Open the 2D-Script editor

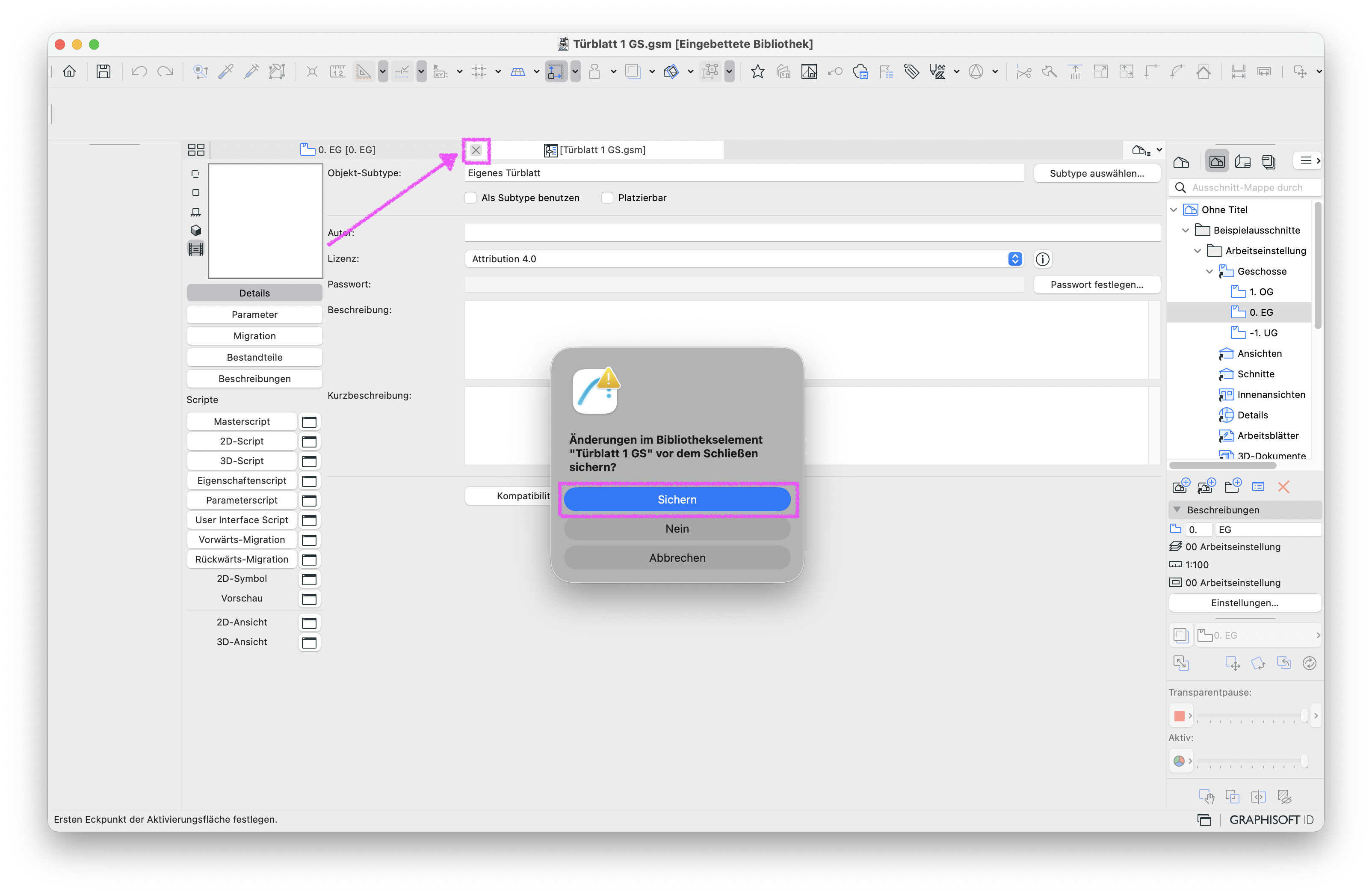click(242, 442)
